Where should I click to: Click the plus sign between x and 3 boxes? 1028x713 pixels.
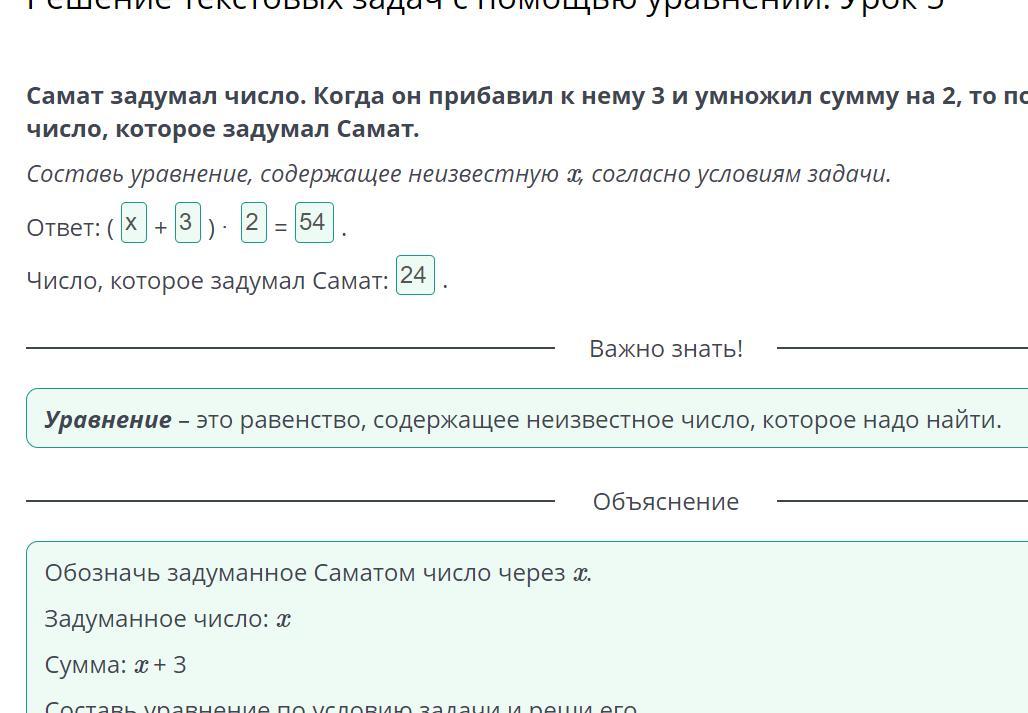161,228
